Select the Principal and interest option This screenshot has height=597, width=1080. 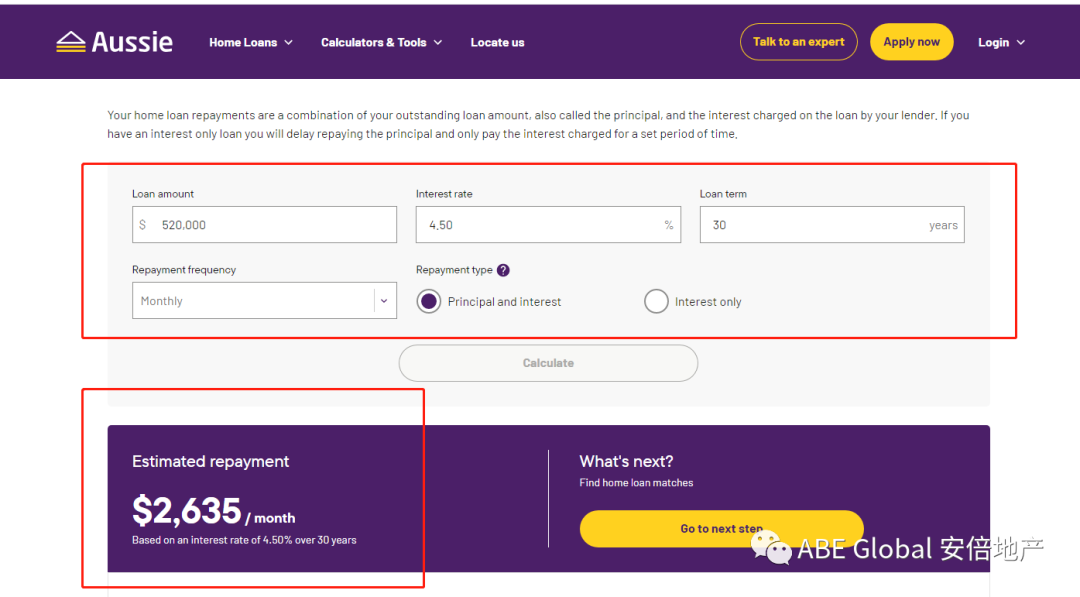(x=429, y=301)
